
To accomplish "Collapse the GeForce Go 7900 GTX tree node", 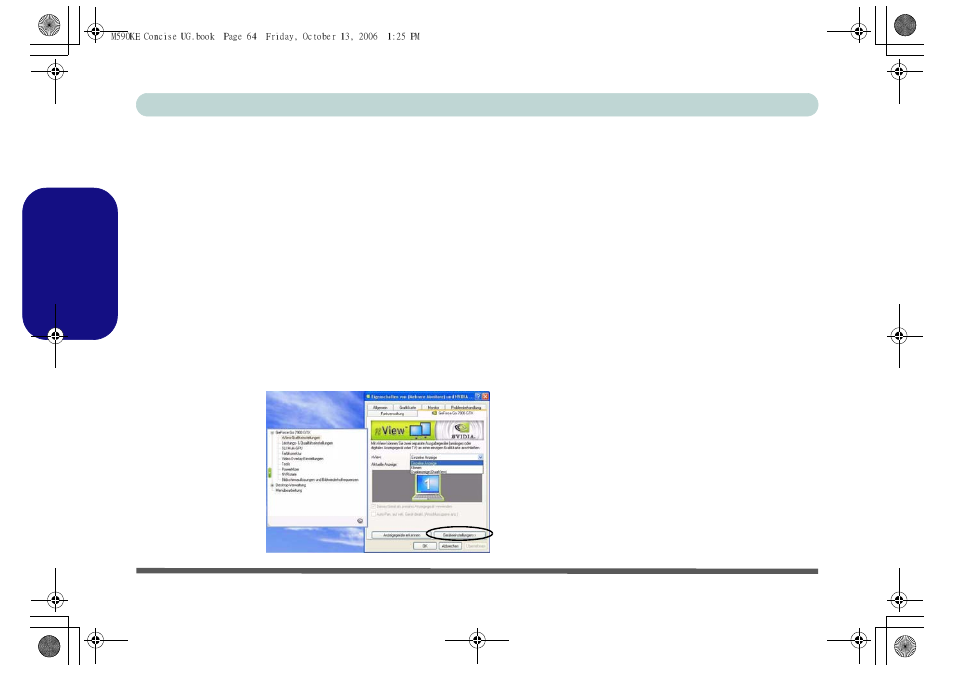I will click(271, 433).
